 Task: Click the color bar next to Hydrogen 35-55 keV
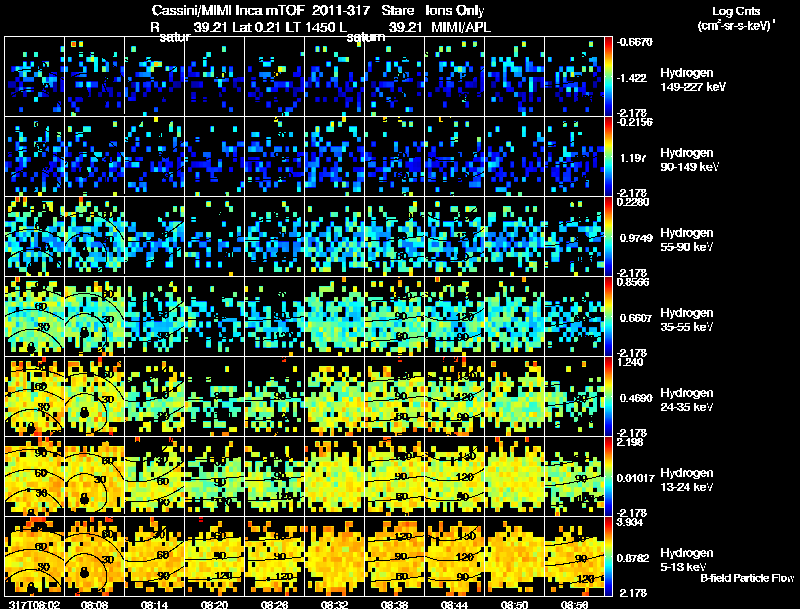pos(608,316)
